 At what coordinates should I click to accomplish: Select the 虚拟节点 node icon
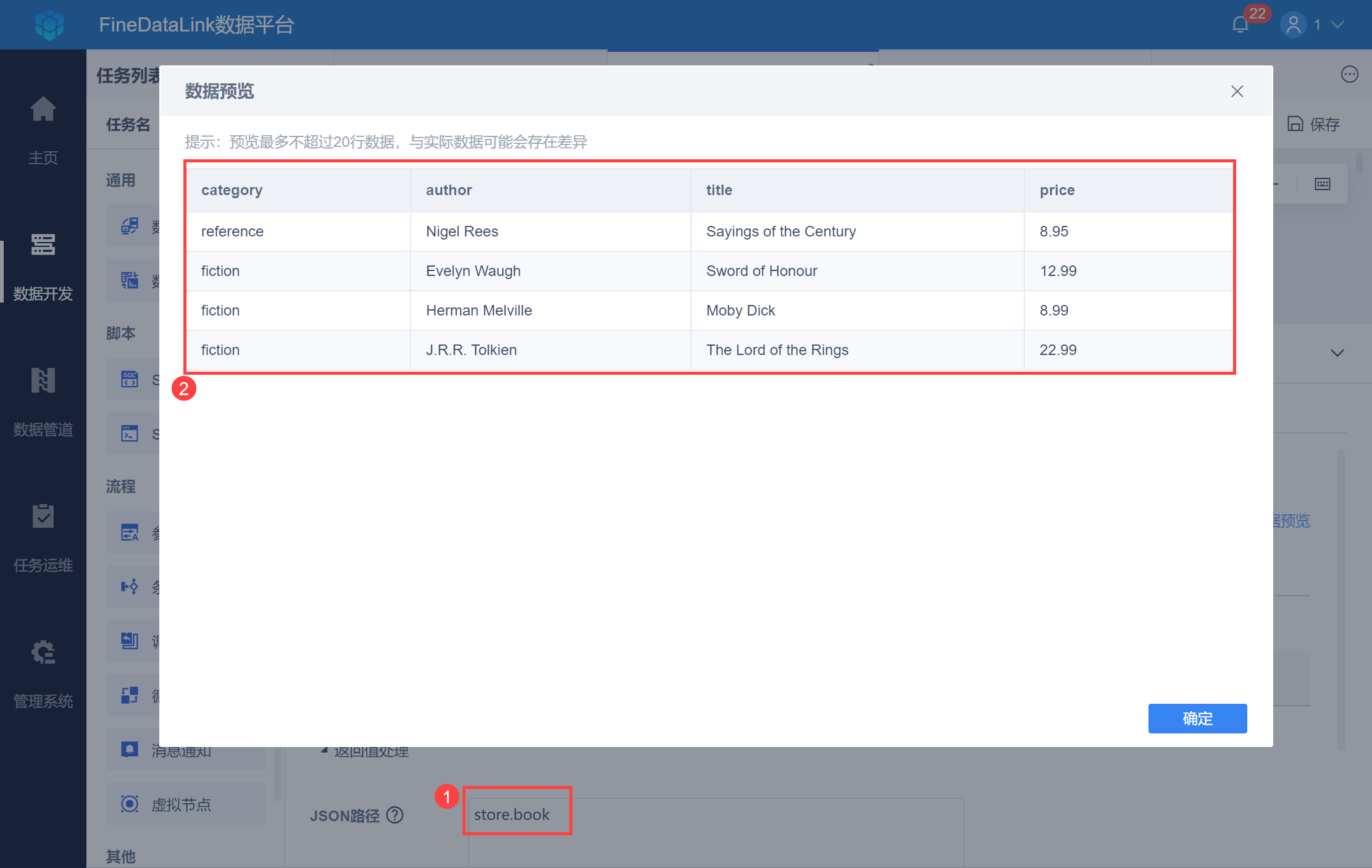[x=130, y=804]
